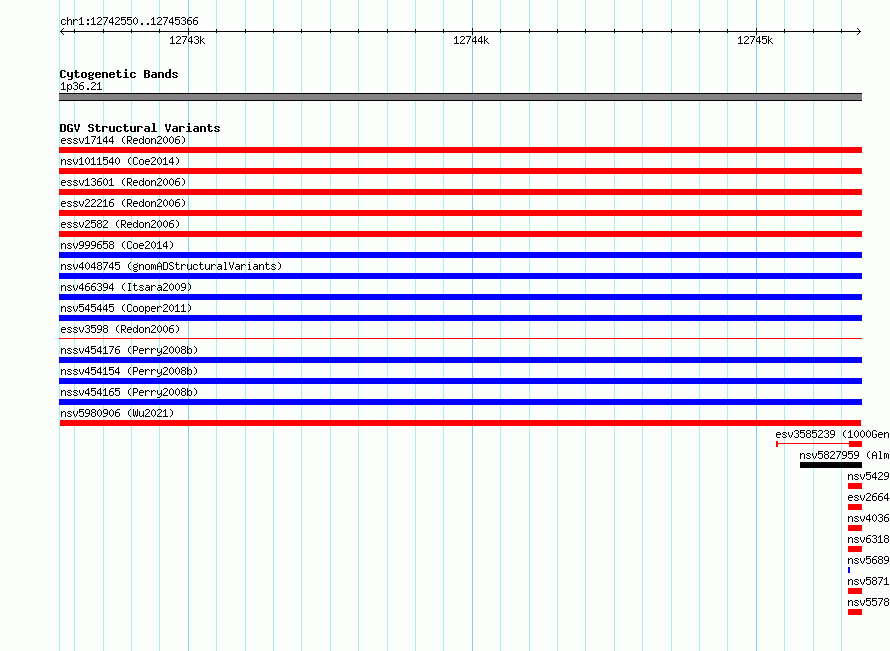
Task: Click the left arrow of the ruler
Action: 62,32
